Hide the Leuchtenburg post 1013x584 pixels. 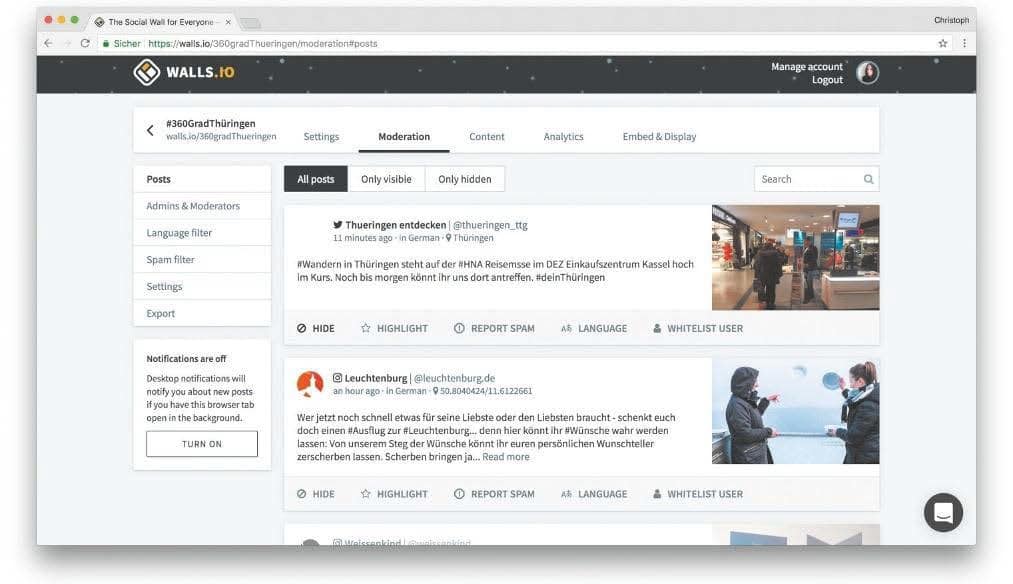pos(316,494)
